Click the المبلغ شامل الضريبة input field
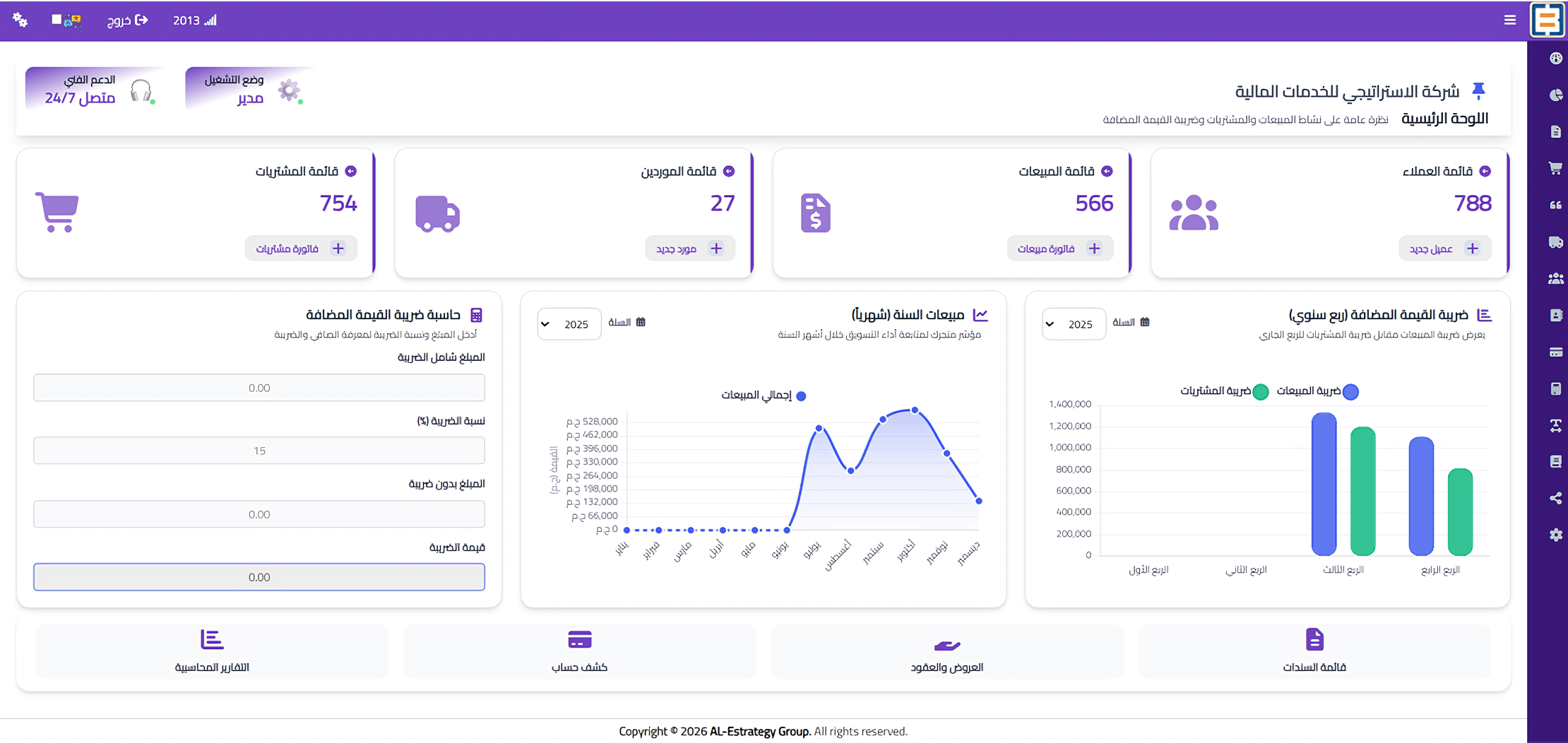 click(x=259, y=388)
